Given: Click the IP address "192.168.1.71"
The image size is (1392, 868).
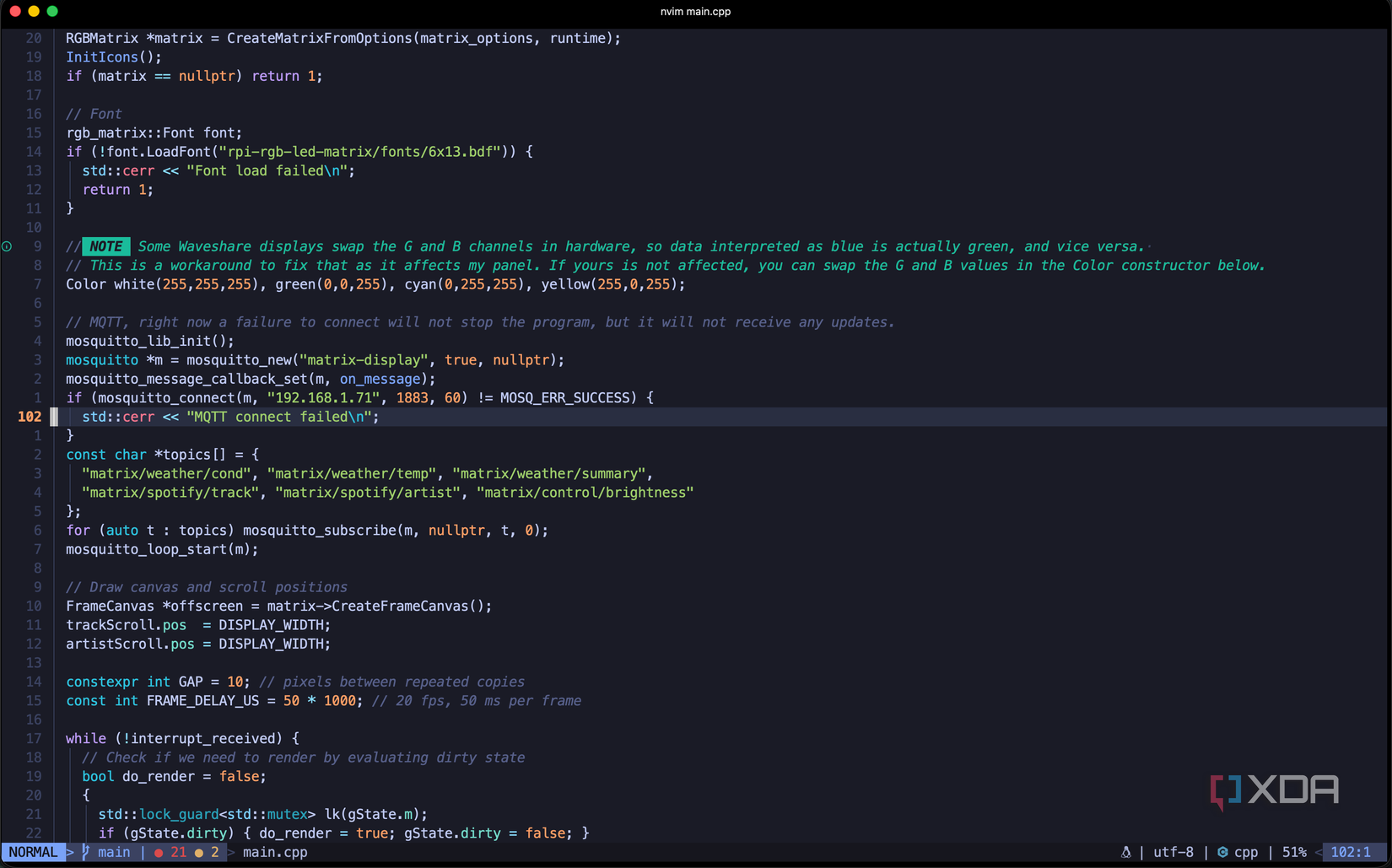Looking at the screenshot, I should pyautogui.click(x=323, y=398).
